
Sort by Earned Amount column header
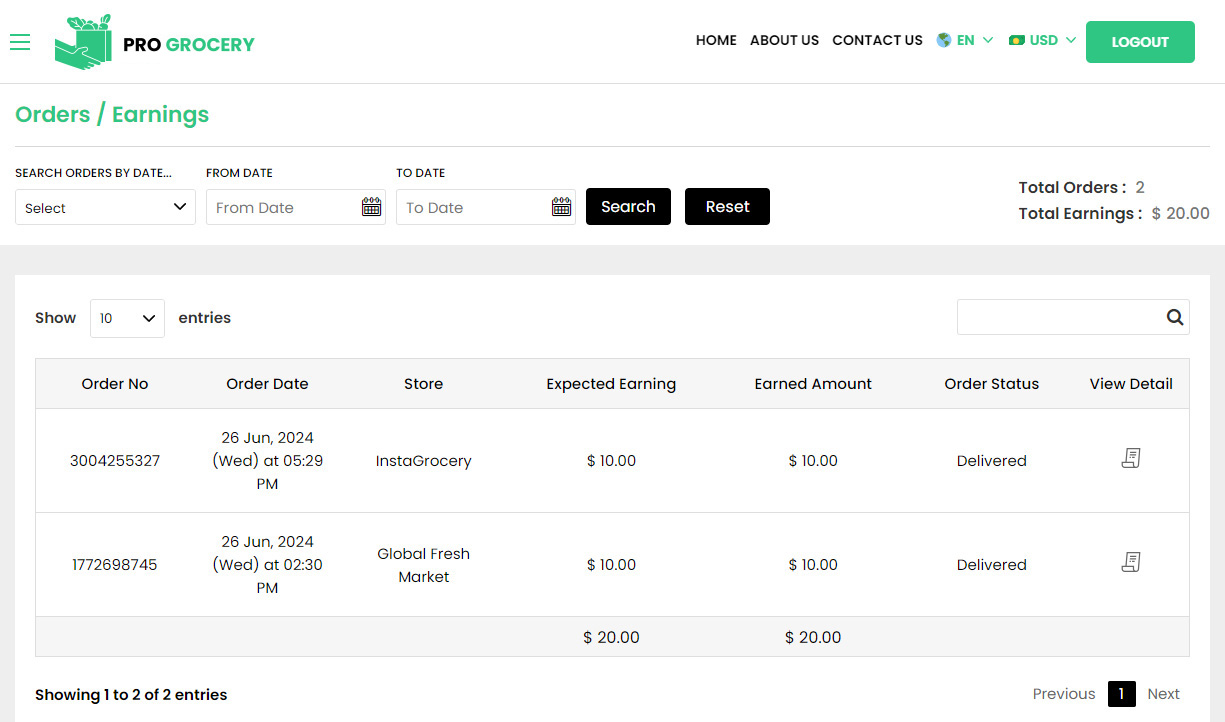click(x=813, y=384)
